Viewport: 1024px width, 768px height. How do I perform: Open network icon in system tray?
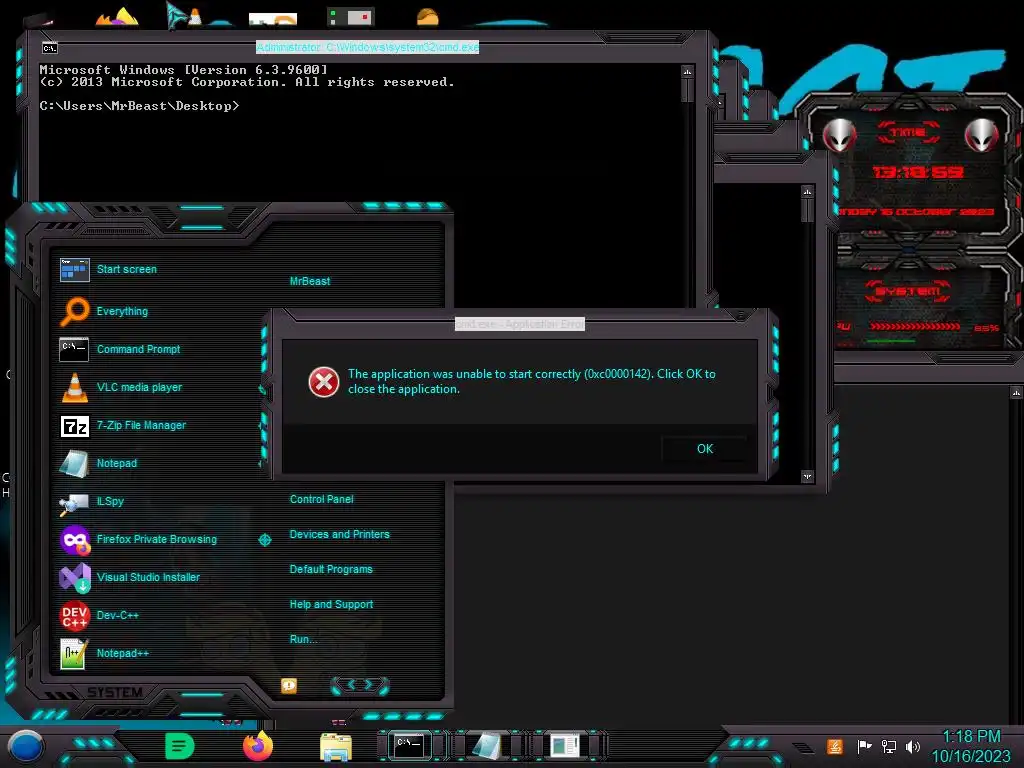[x=888, y=746]
